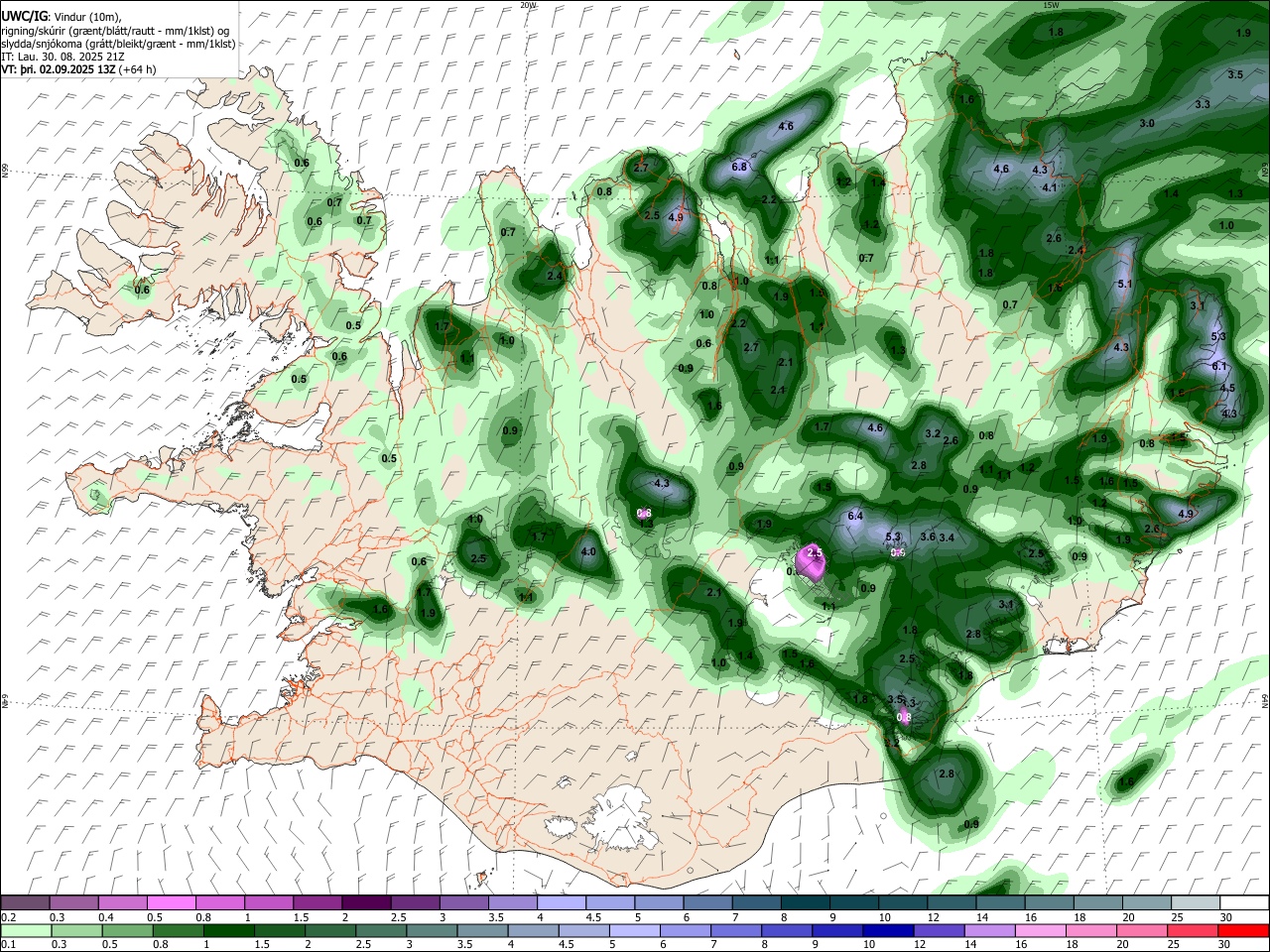Click the dusky mauve 0.2 swatch in top legend row
This screenshot has height=952, width=1270.
tap(25, 902)
